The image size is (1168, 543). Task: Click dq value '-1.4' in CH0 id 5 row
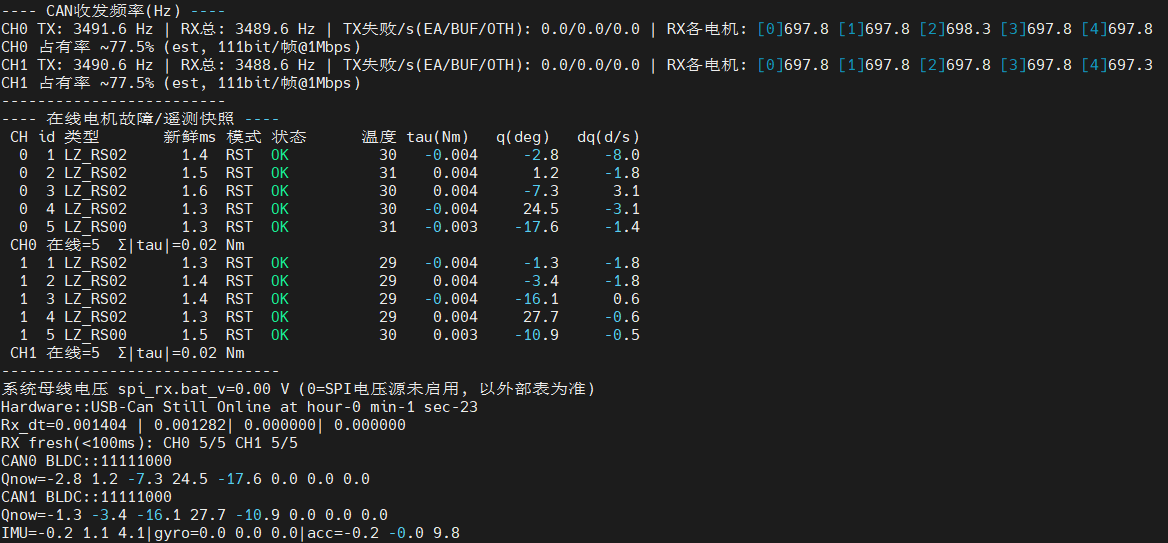pos(622,227)
